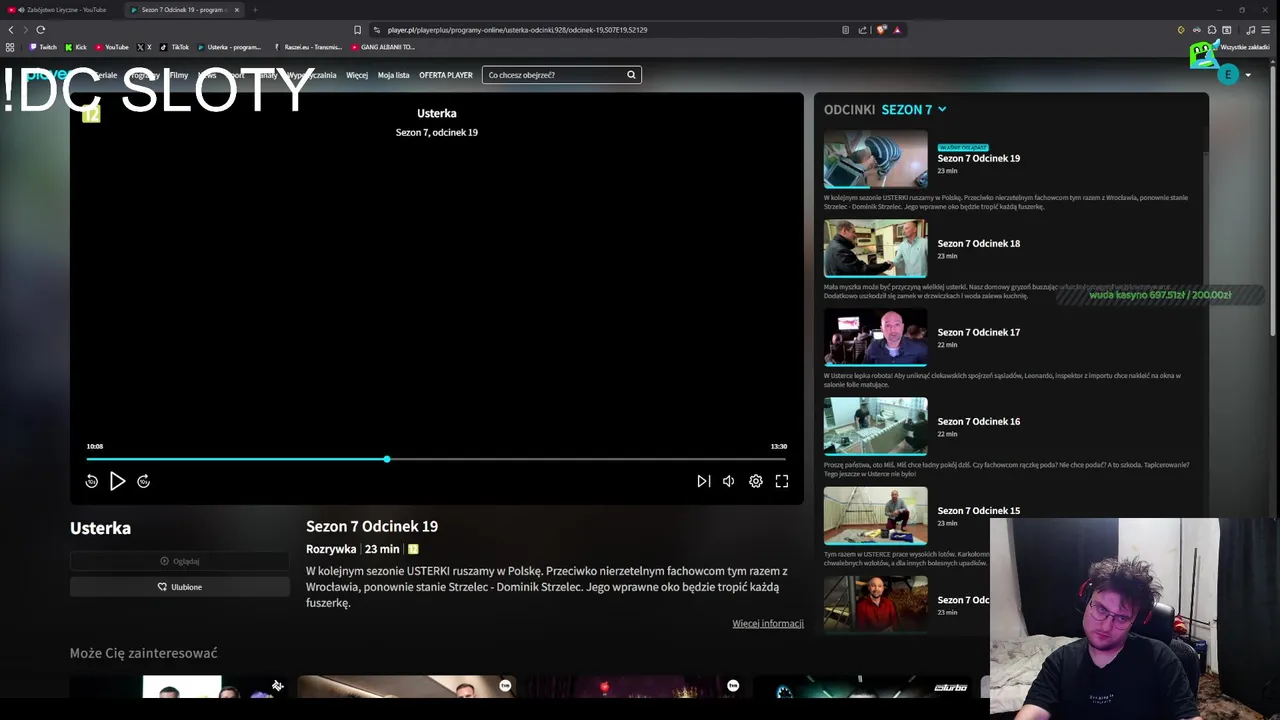Click the share page icon
The width and height of the screenshot is (1280, 720).
[x=862, y=30]
